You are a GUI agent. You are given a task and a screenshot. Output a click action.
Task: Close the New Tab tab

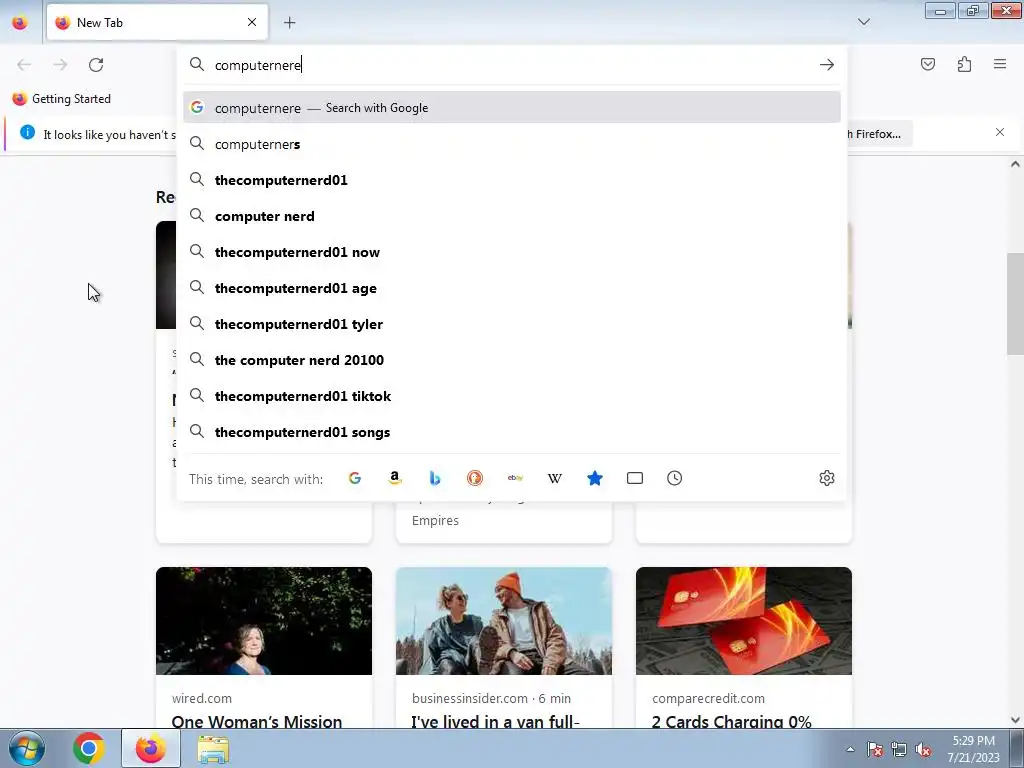[252, 22]
